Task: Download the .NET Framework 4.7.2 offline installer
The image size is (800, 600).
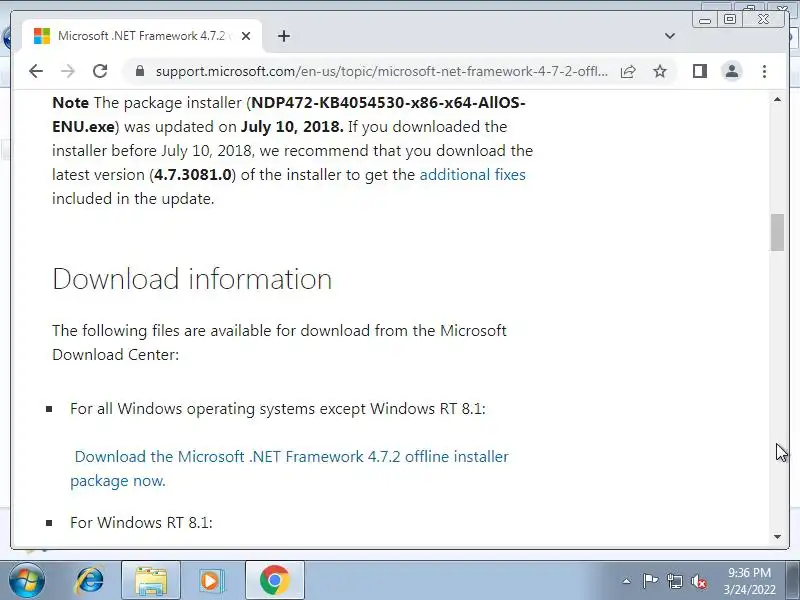Action: pos(289,468)
